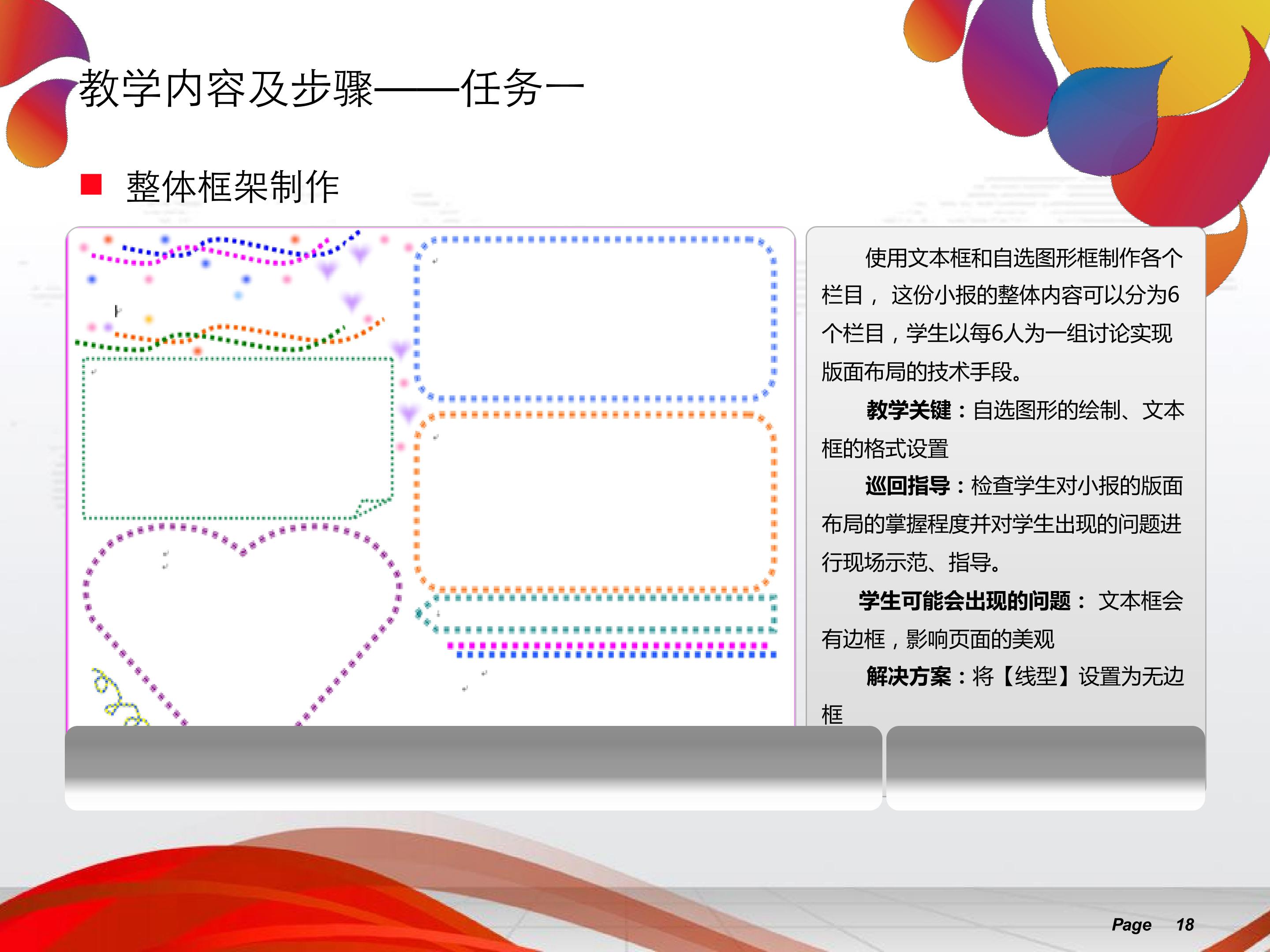Click the magenta dotted line under teal banner
Image resolution: width=1270 pixels, height=952 pixels.
tap(608, 646)
